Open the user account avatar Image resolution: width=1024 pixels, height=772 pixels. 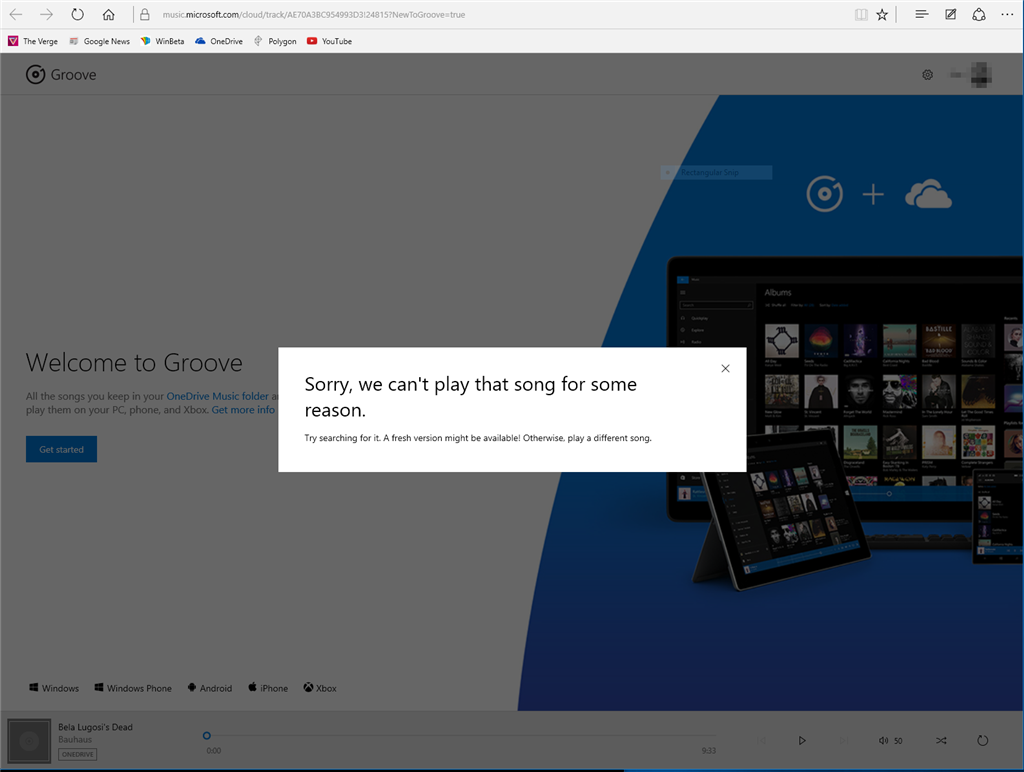pos(980,74)
